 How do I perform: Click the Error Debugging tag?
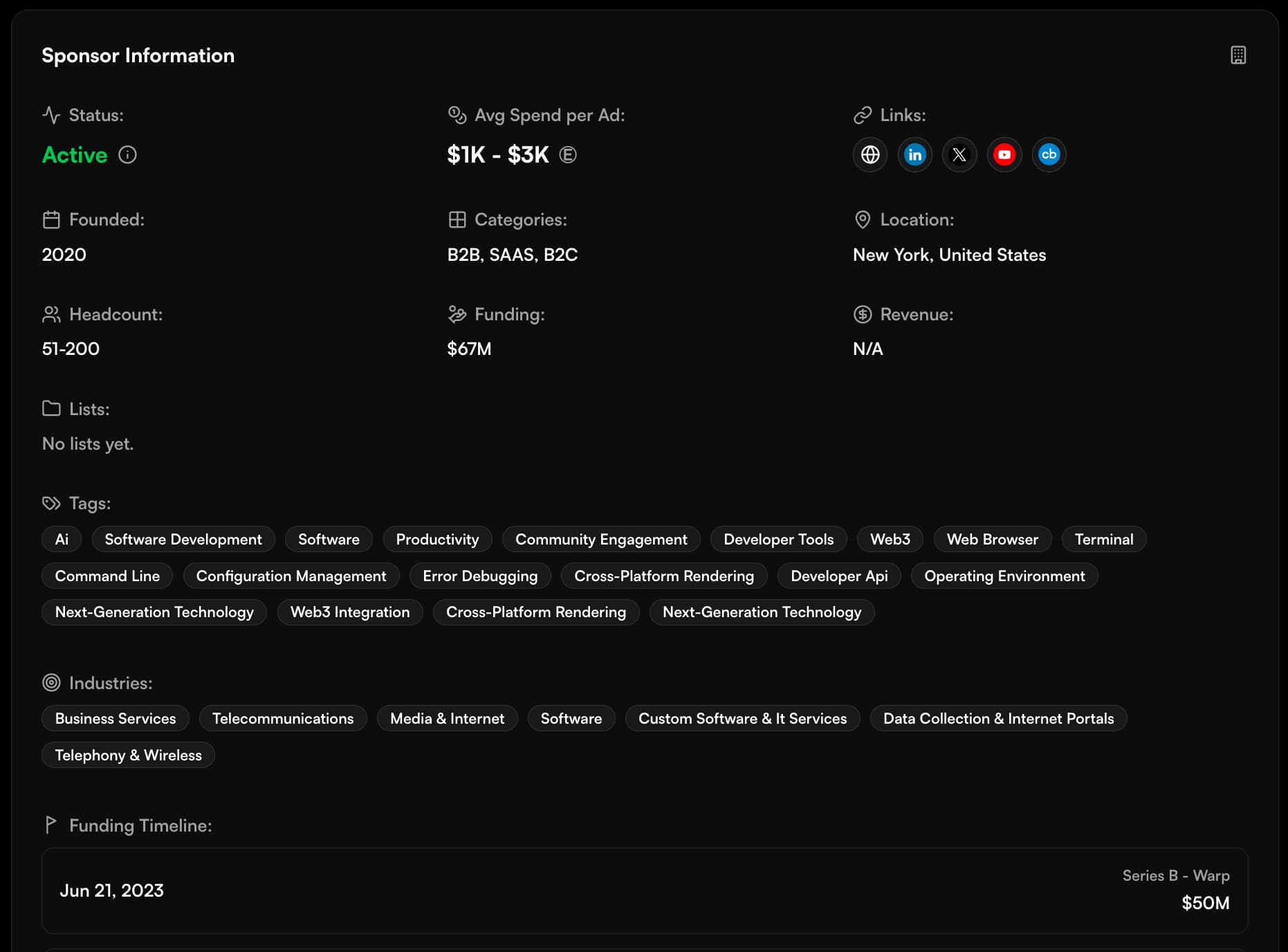479,576
